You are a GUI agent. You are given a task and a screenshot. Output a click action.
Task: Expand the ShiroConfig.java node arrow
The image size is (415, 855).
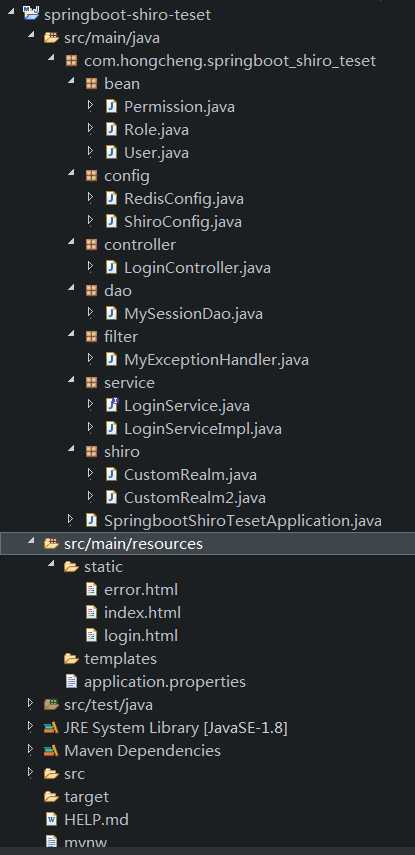tap(91, 221)
